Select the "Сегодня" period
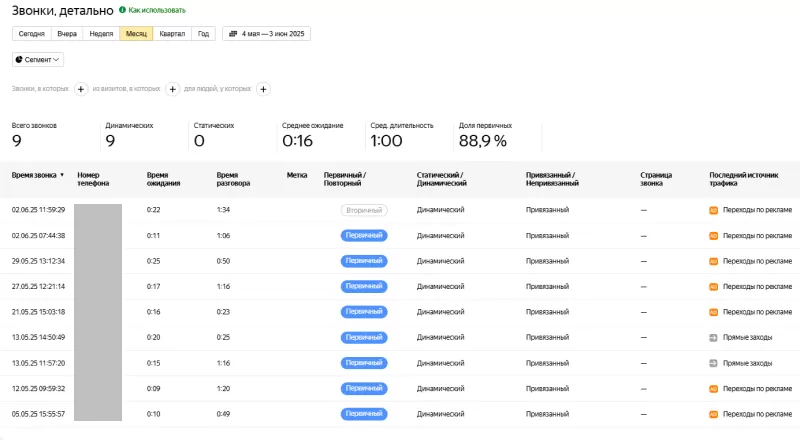Screen dimensions: 800x440 tap(31, 33)
